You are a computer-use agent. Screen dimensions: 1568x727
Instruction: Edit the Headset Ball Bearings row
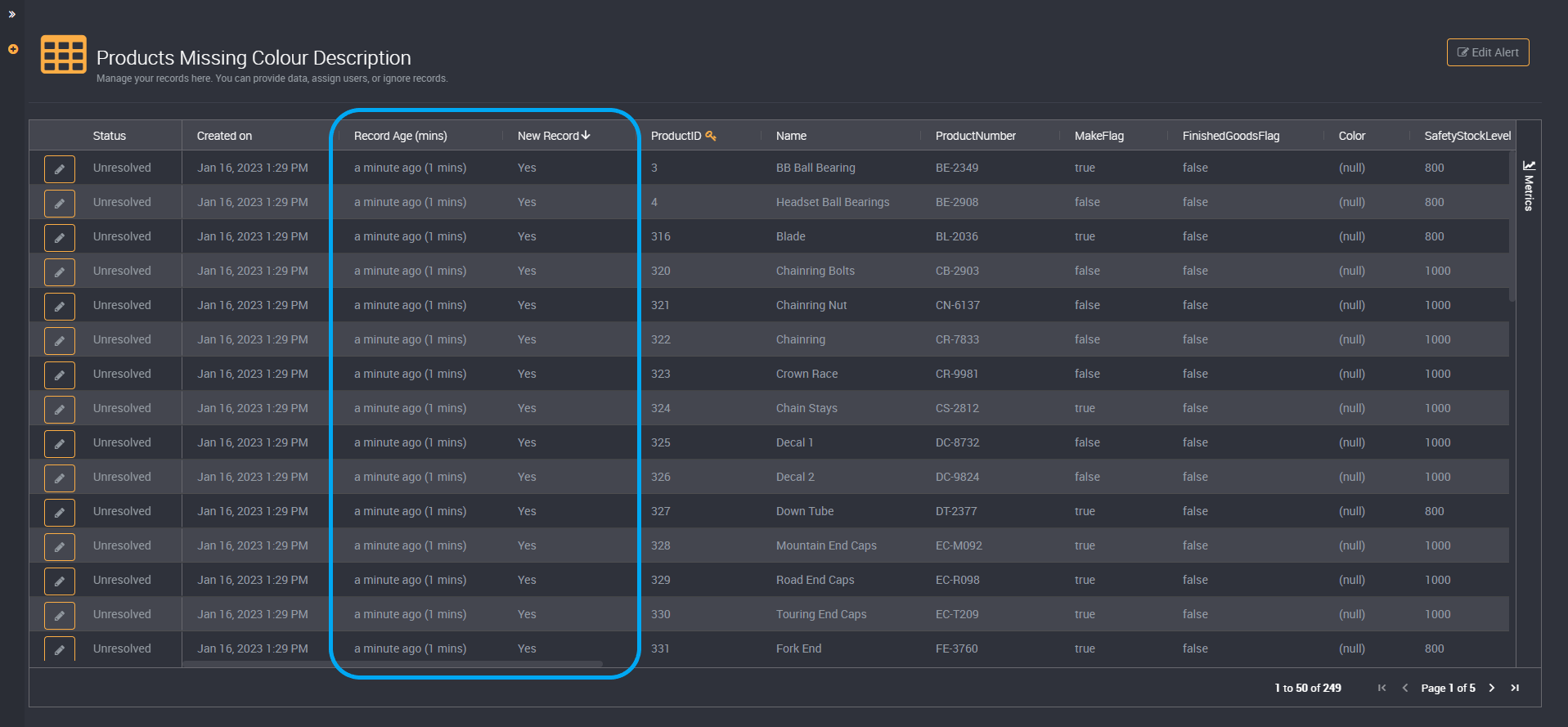[60, 203]
